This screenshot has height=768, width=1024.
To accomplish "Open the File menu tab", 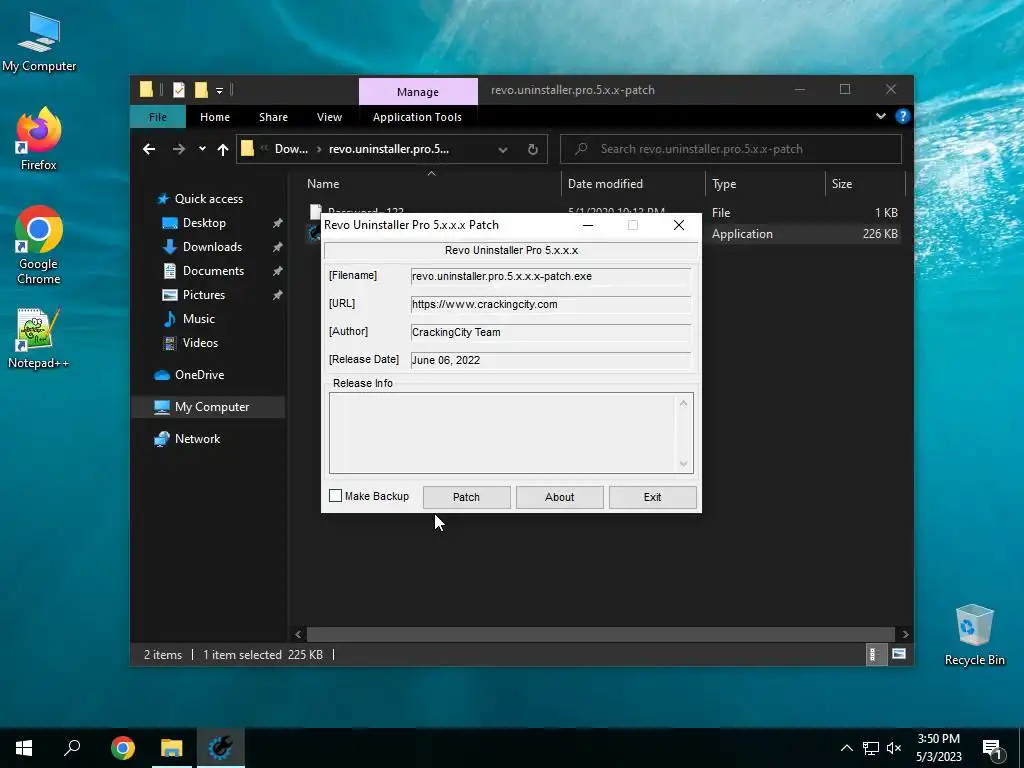I will click(x=158, y=117).
